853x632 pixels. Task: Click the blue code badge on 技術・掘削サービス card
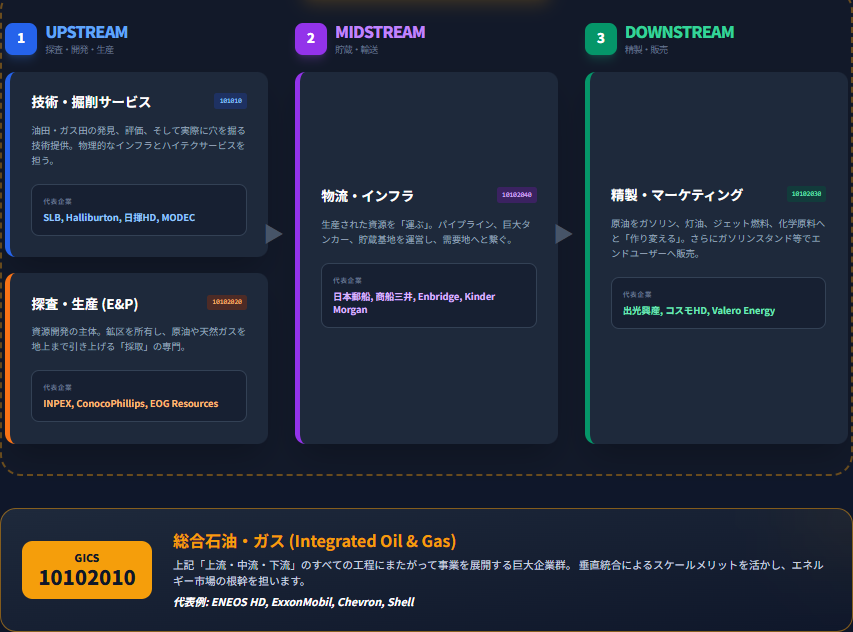pos(230,101)
